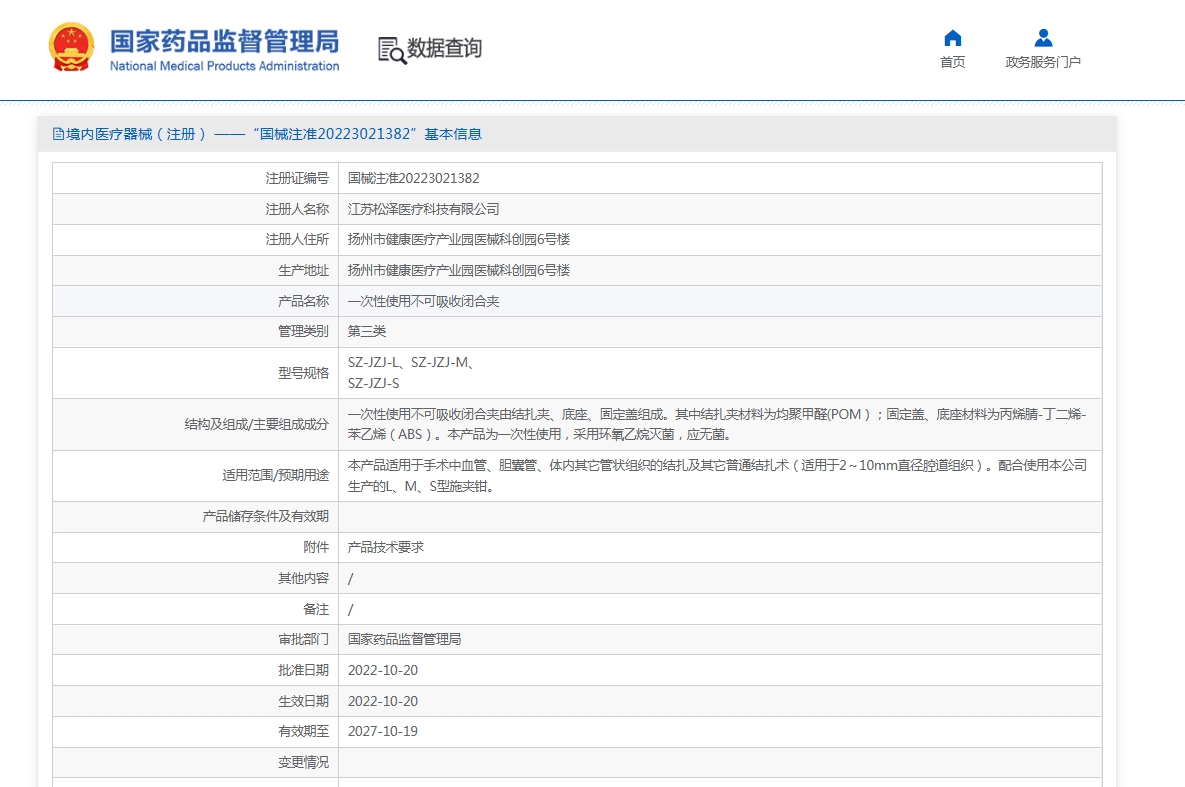This screenshot has width=1185, height=787.
Task: Click the 结构及组成 description text
Action: 716,425
